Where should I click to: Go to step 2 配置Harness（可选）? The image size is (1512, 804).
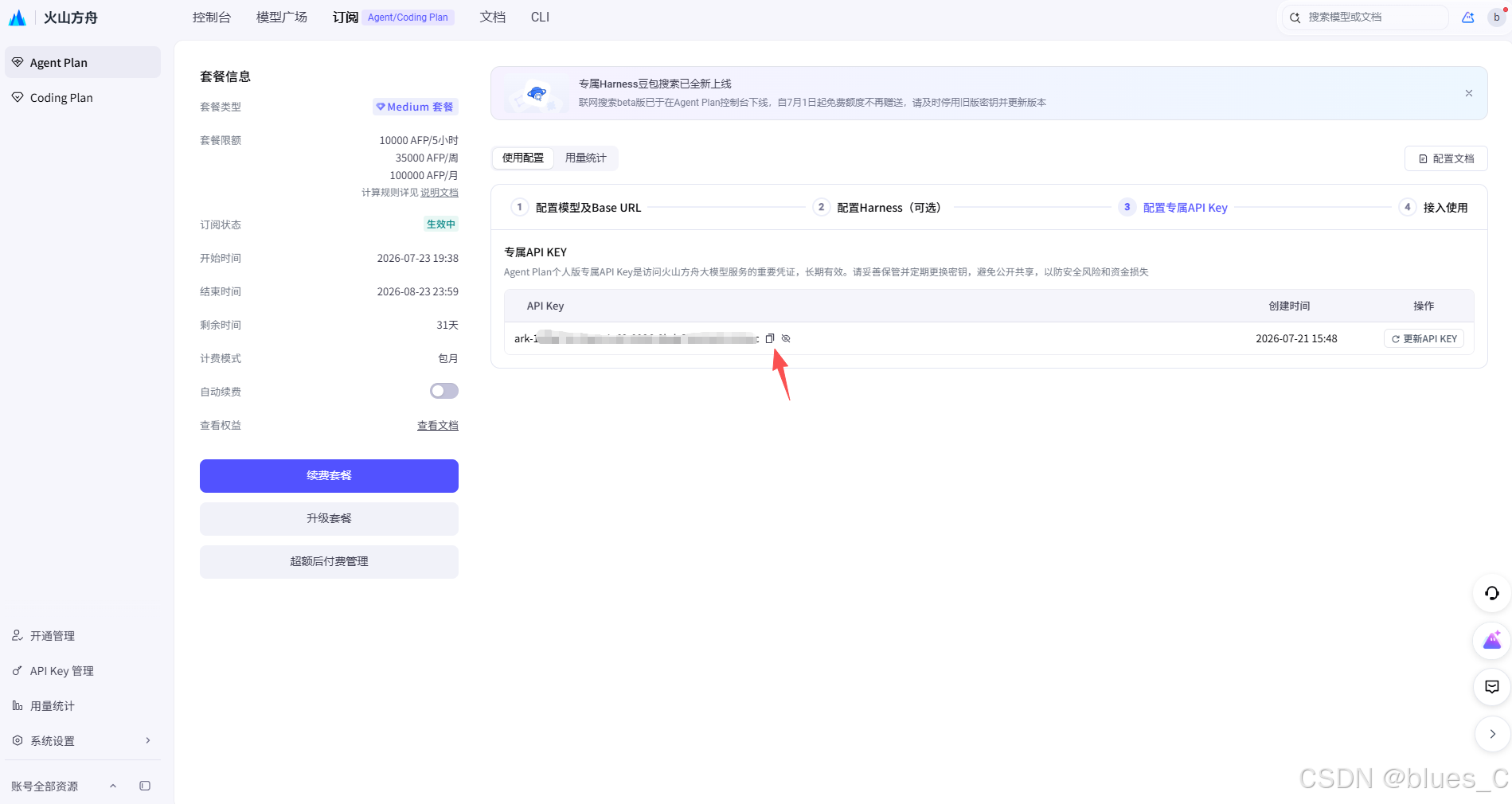[878, 207]
